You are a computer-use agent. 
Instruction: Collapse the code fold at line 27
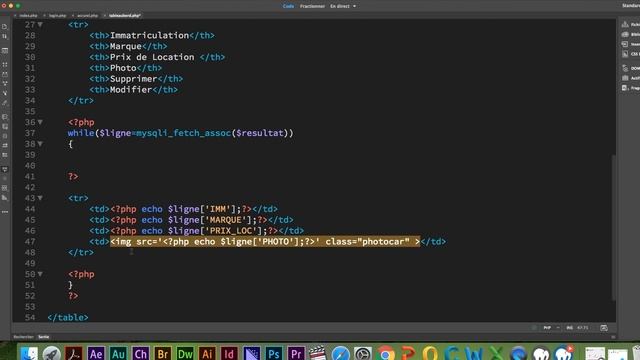click(x=40, y=25)
